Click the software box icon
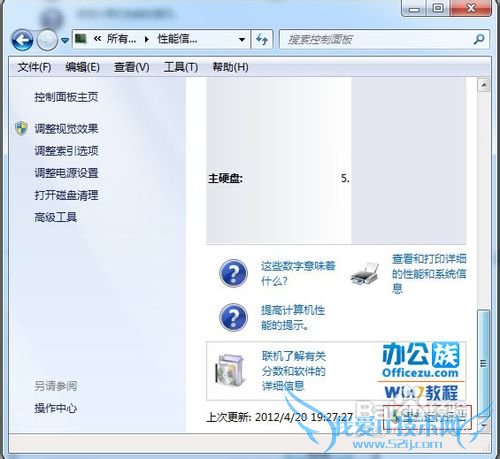 pyautogui.click(x=230, y=370)
